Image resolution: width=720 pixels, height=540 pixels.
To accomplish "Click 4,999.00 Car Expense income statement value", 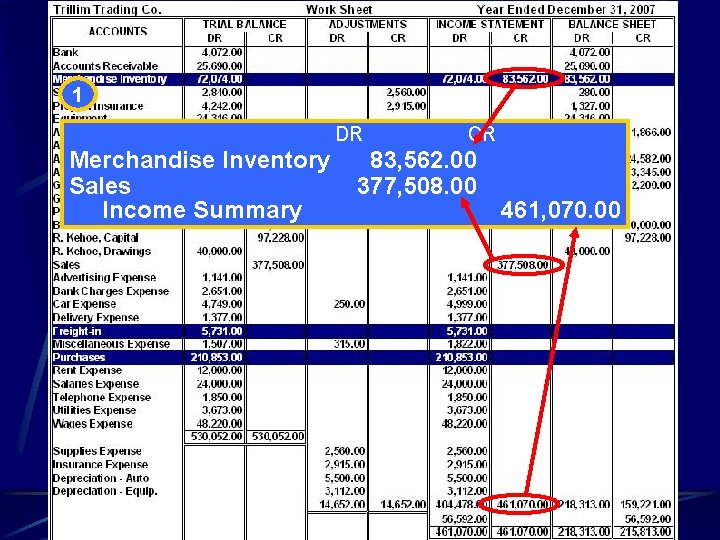I will click(467, 304).
